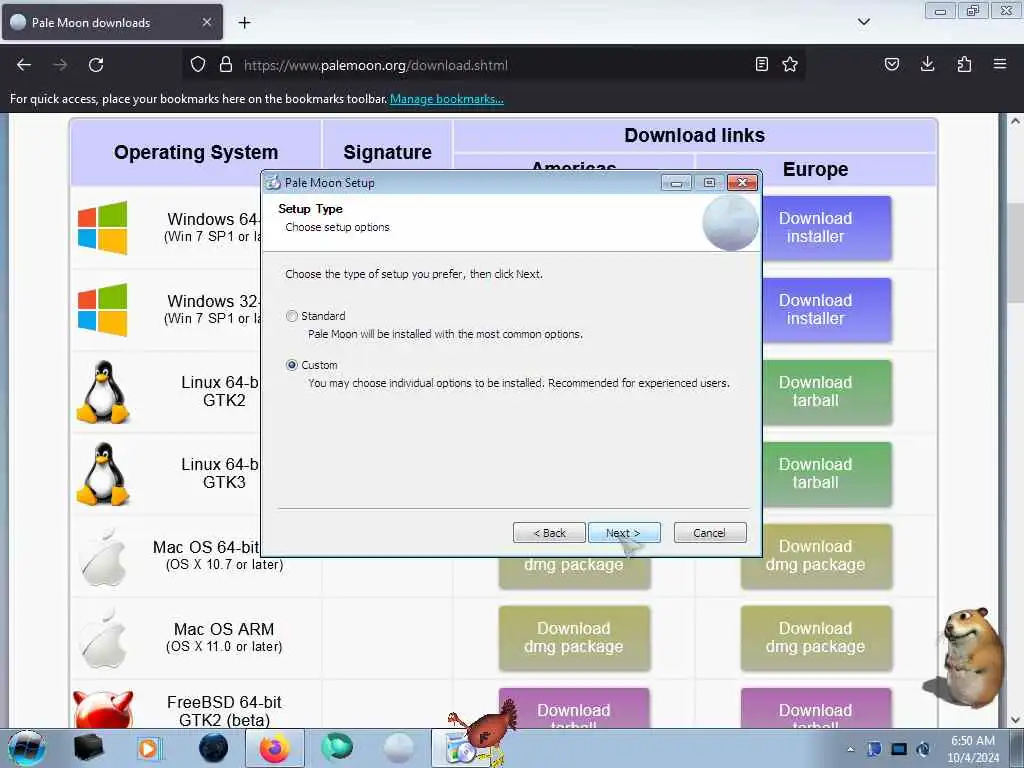The width and height of the screenshot is (1024, 768).
Task: Click the Windows 32 logo icon
Action: [x=103, y=310]
